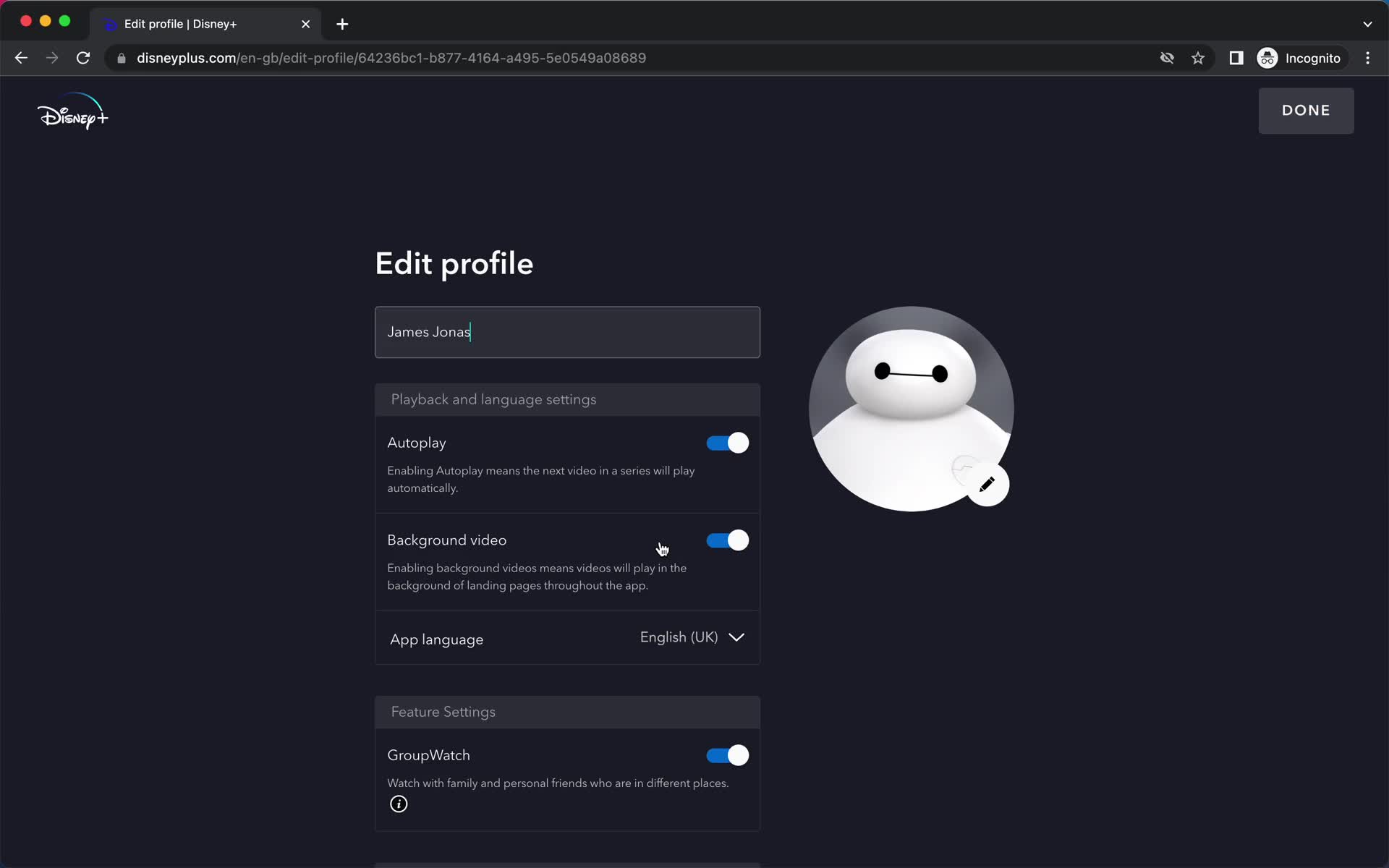Click the DONE button
Viewport: 1389px width, 868px height.
pos(1306,111)
